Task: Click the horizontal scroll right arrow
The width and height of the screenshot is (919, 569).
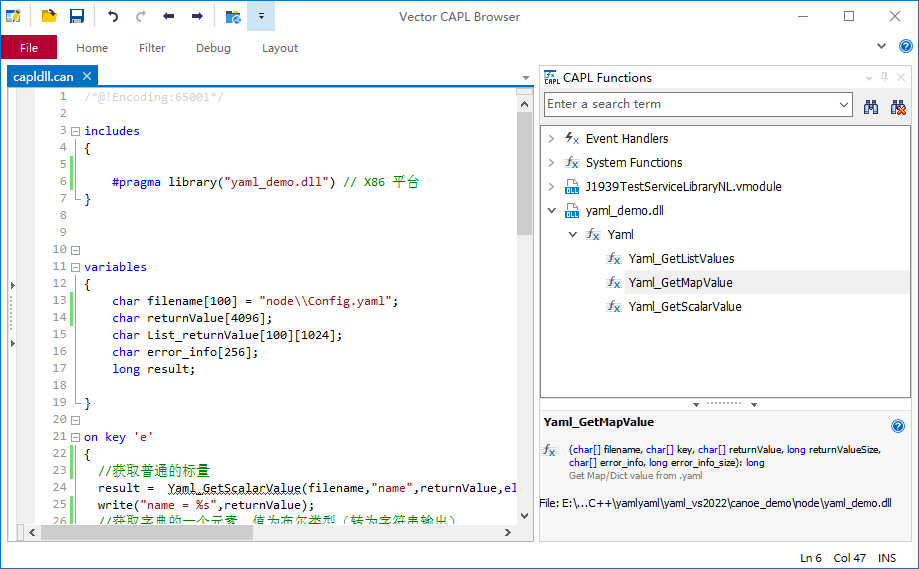Action: coord(508,533)
